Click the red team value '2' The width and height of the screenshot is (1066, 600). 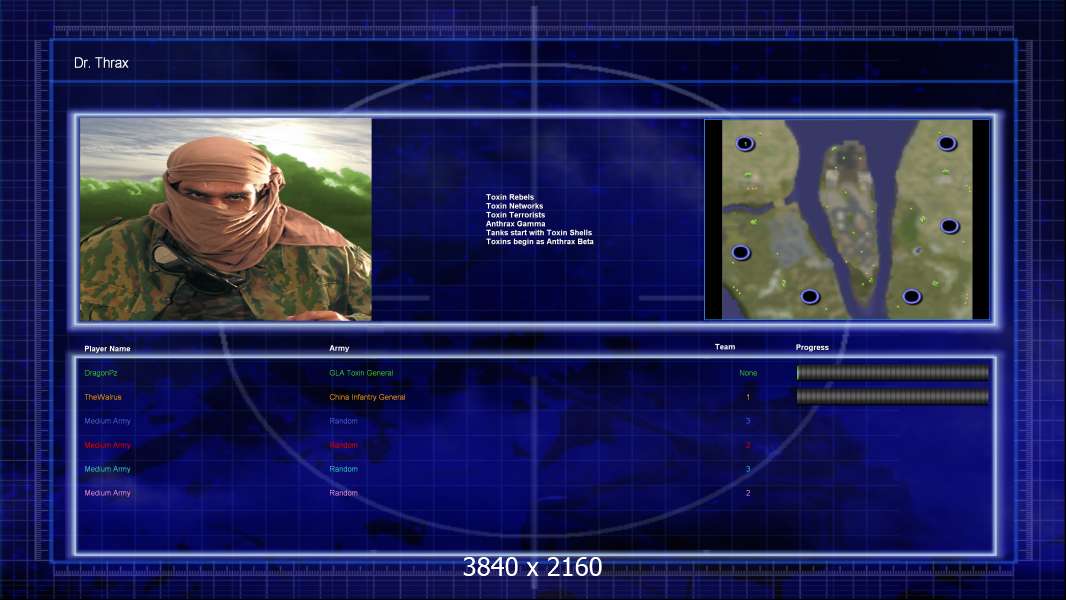click(748, 445)
